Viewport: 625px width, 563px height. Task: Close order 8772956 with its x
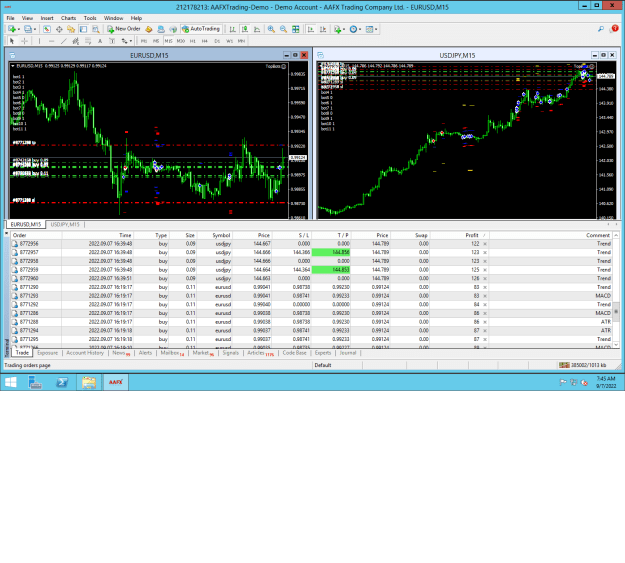point(485,244)
